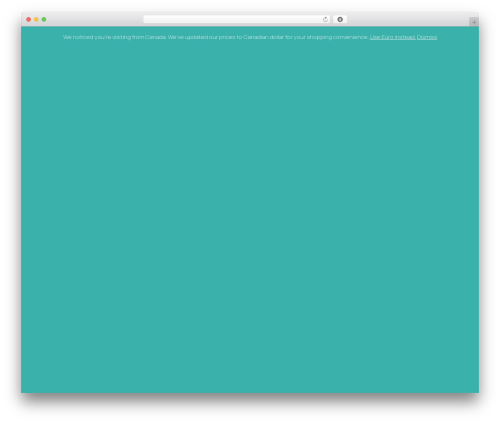Close the window with red button
The image size is (500, 423).
29,19
